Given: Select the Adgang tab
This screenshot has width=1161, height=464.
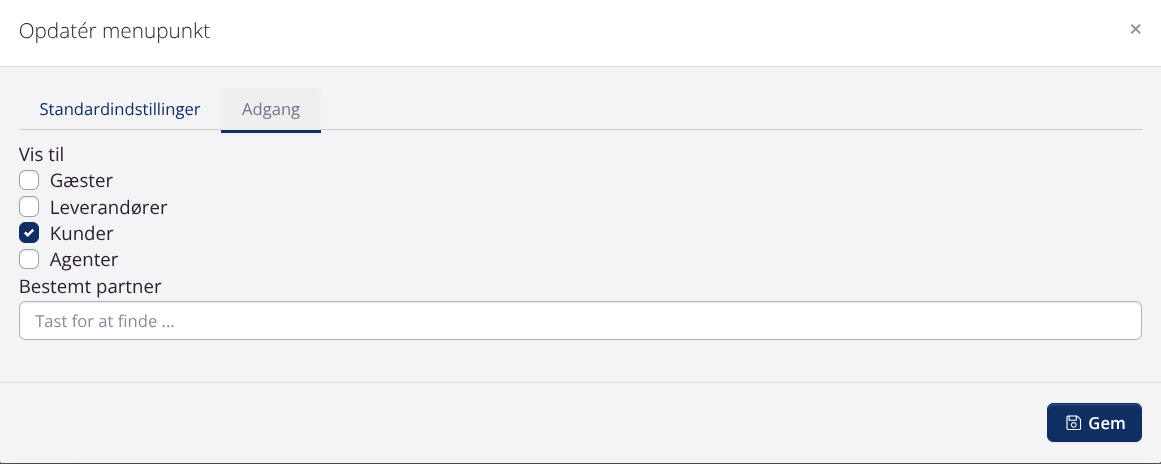Looking at the screenshot, I should tap(271, 109).
